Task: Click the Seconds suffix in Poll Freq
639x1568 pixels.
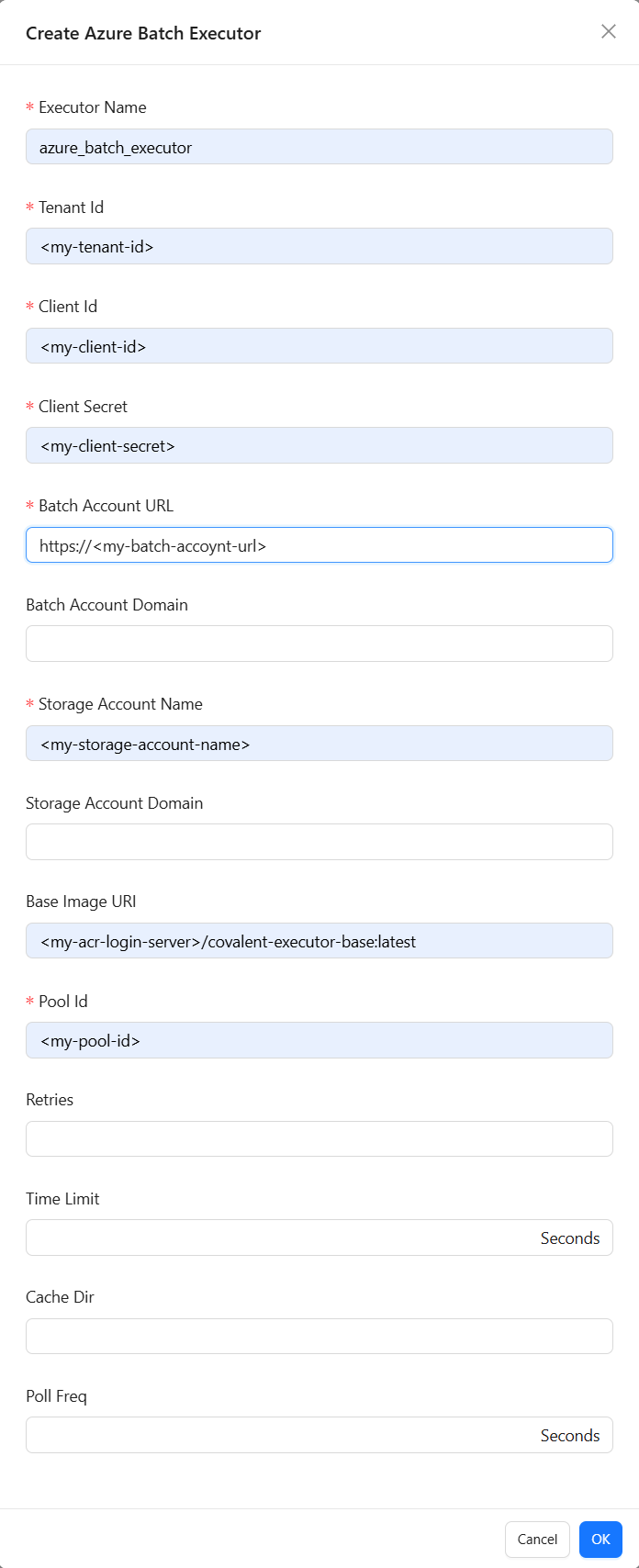Action: click(569, 1435)
